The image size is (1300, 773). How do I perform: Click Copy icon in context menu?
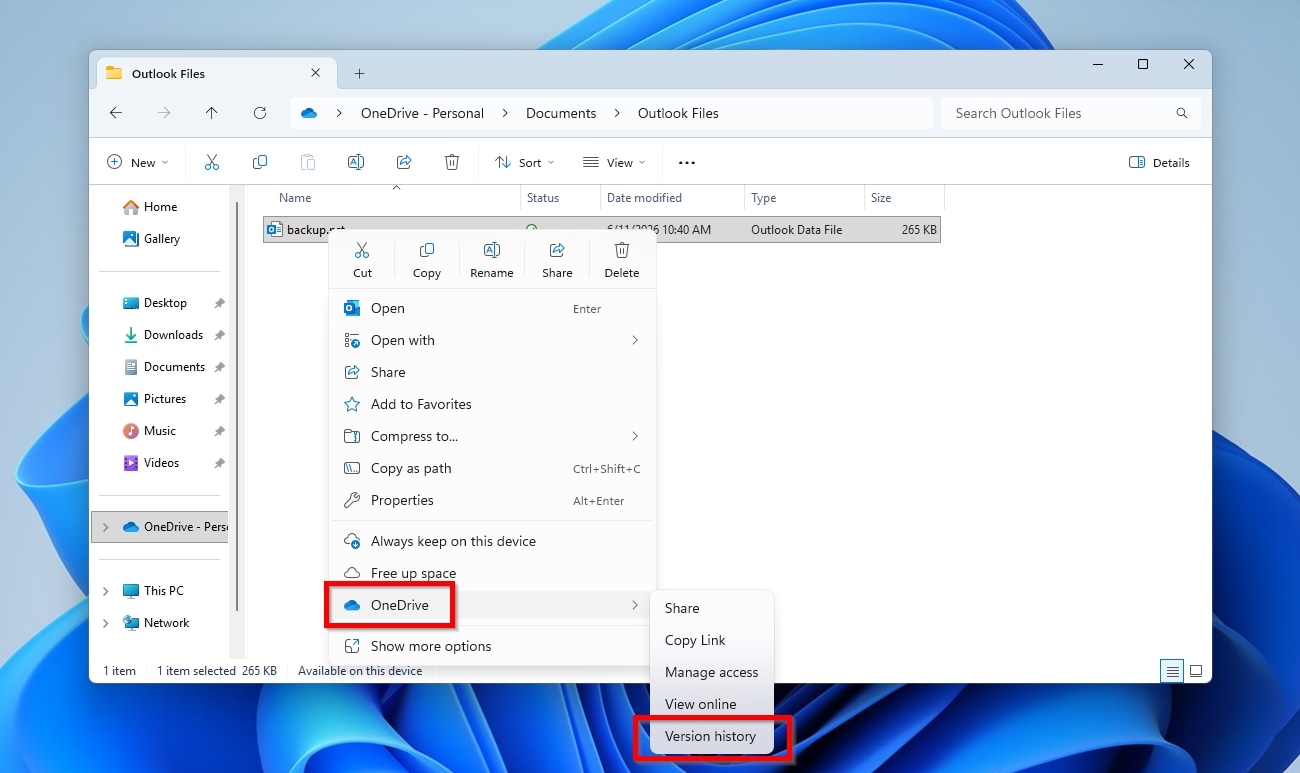427,250
